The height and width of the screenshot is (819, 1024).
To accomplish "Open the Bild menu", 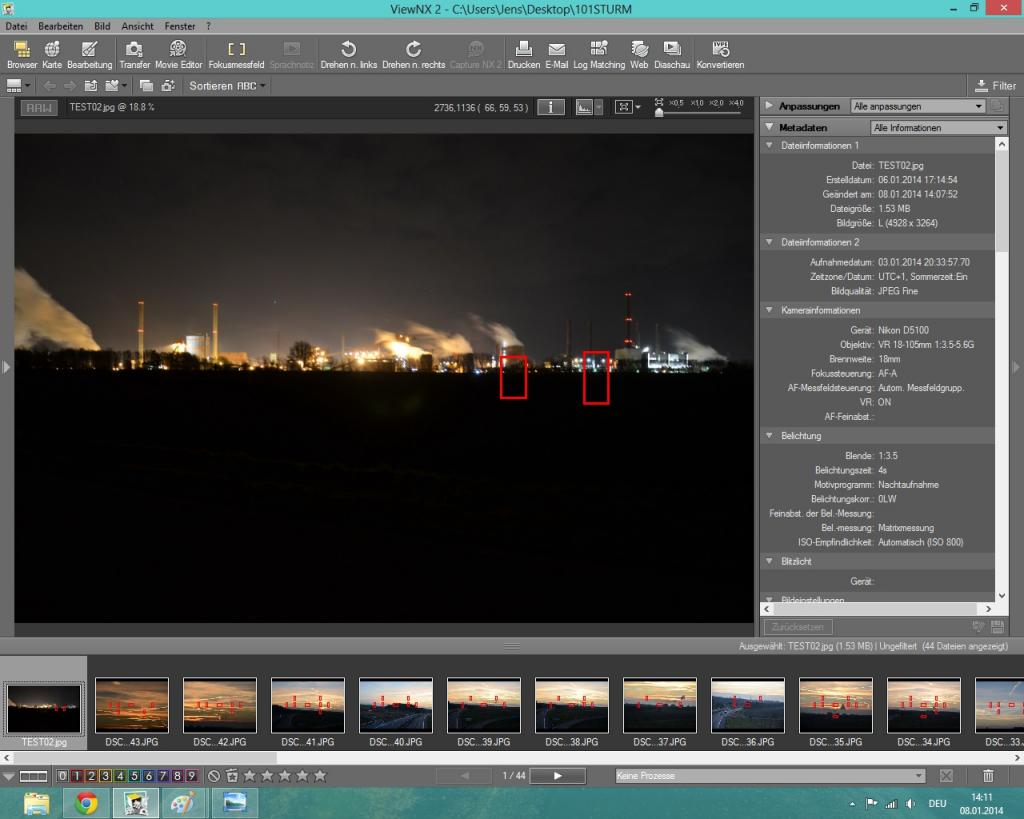I will coord(102,26).
